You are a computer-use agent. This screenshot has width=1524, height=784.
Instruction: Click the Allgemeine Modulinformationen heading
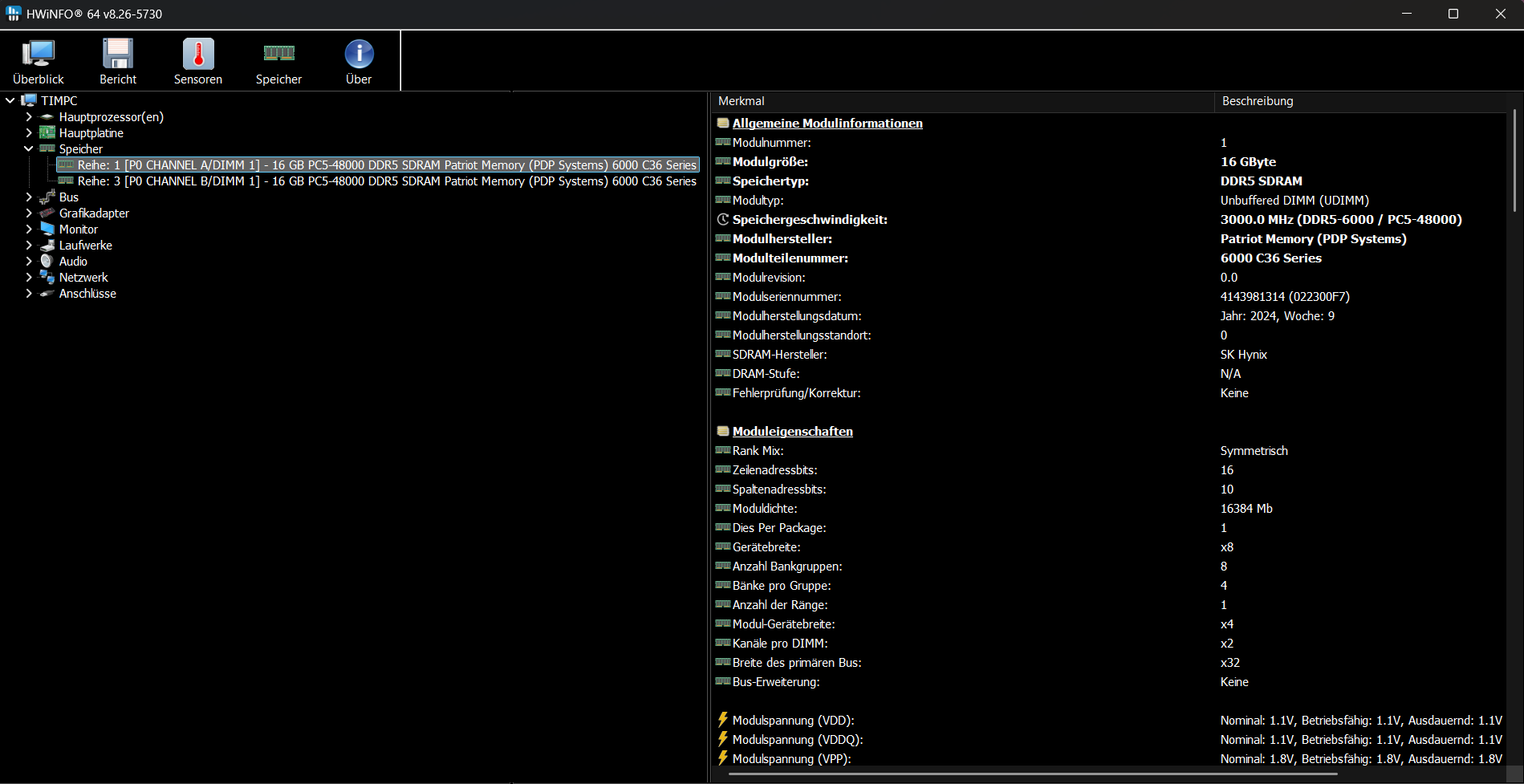click(x=827, y=123)
